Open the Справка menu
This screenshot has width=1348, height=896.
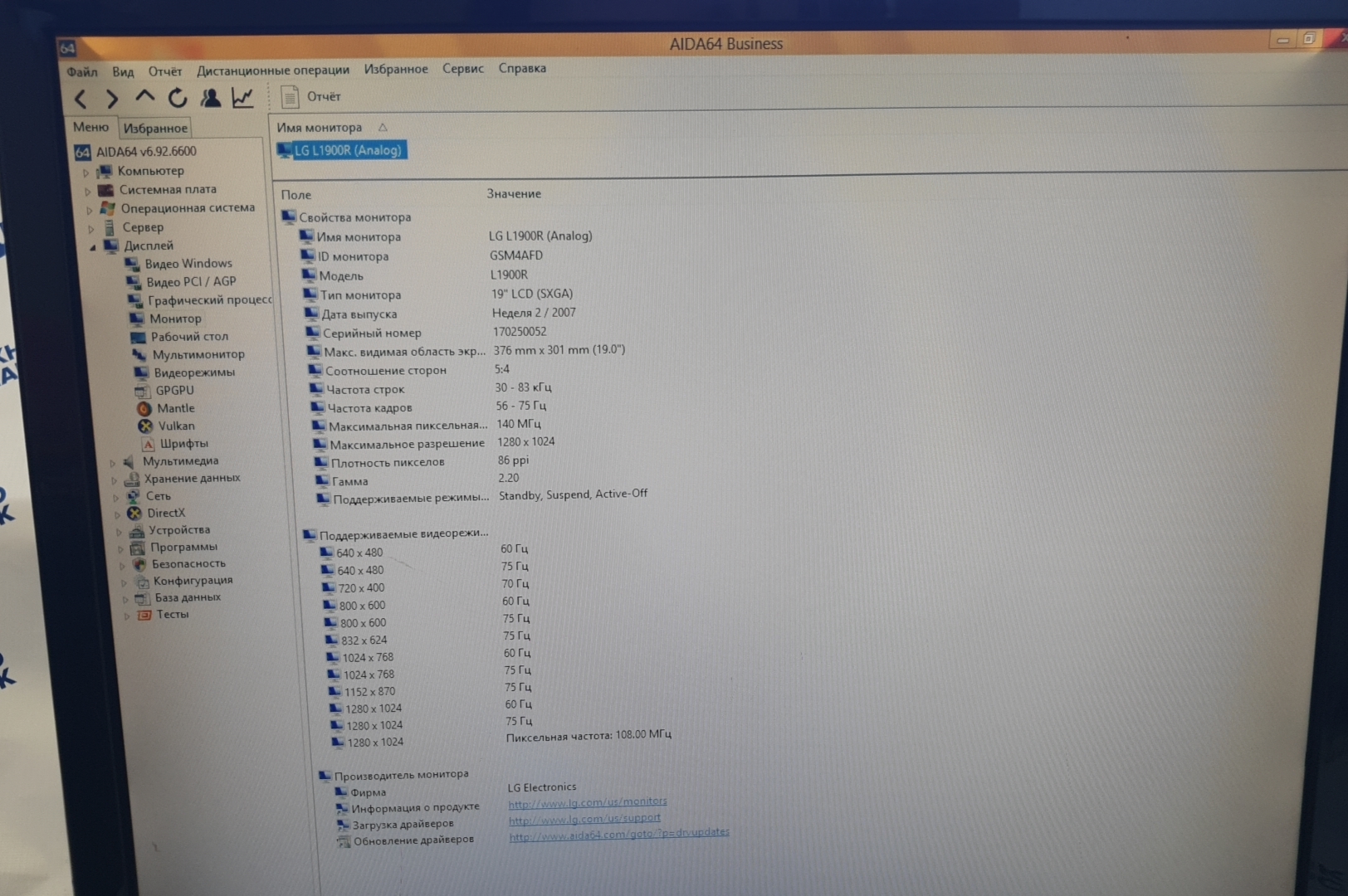coord(522,68)
